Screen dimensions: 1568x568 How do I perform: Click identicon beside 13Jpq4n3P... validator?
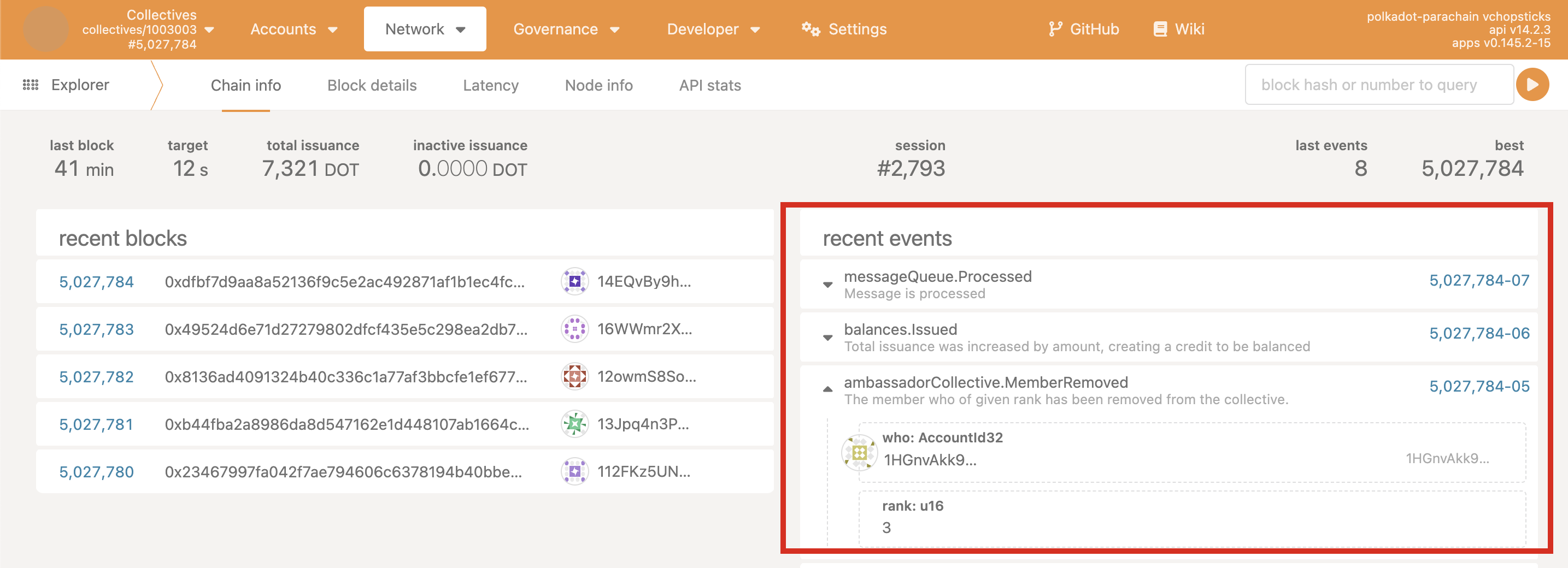(573, 424)
